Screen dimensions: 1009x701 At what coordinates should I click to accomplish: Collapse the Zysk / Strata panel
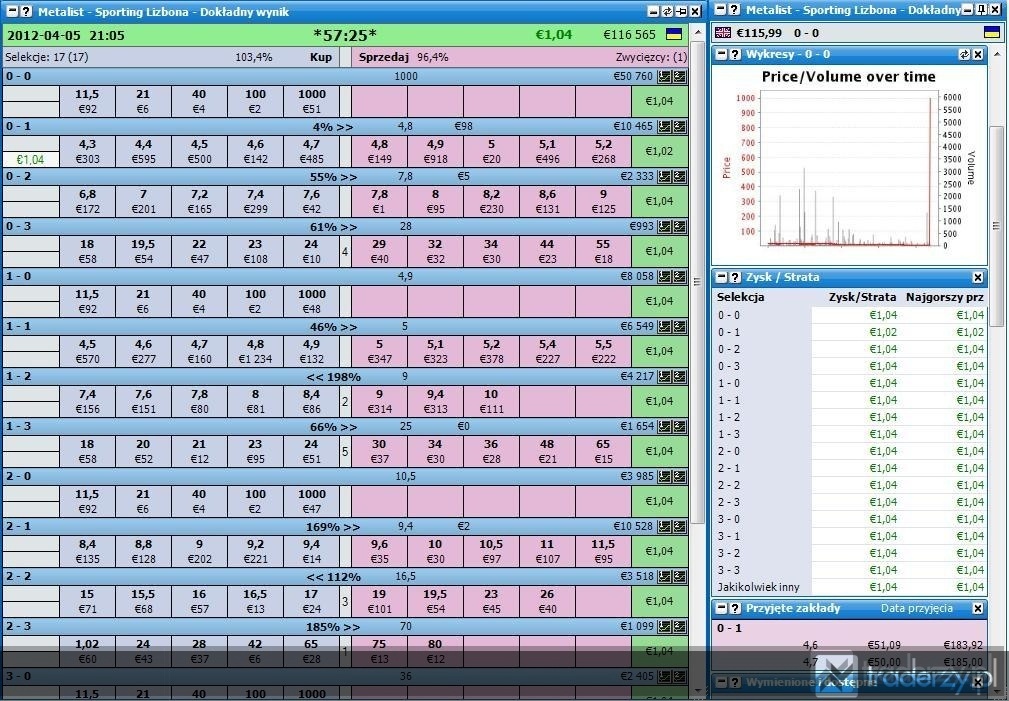tap(721, 277)
